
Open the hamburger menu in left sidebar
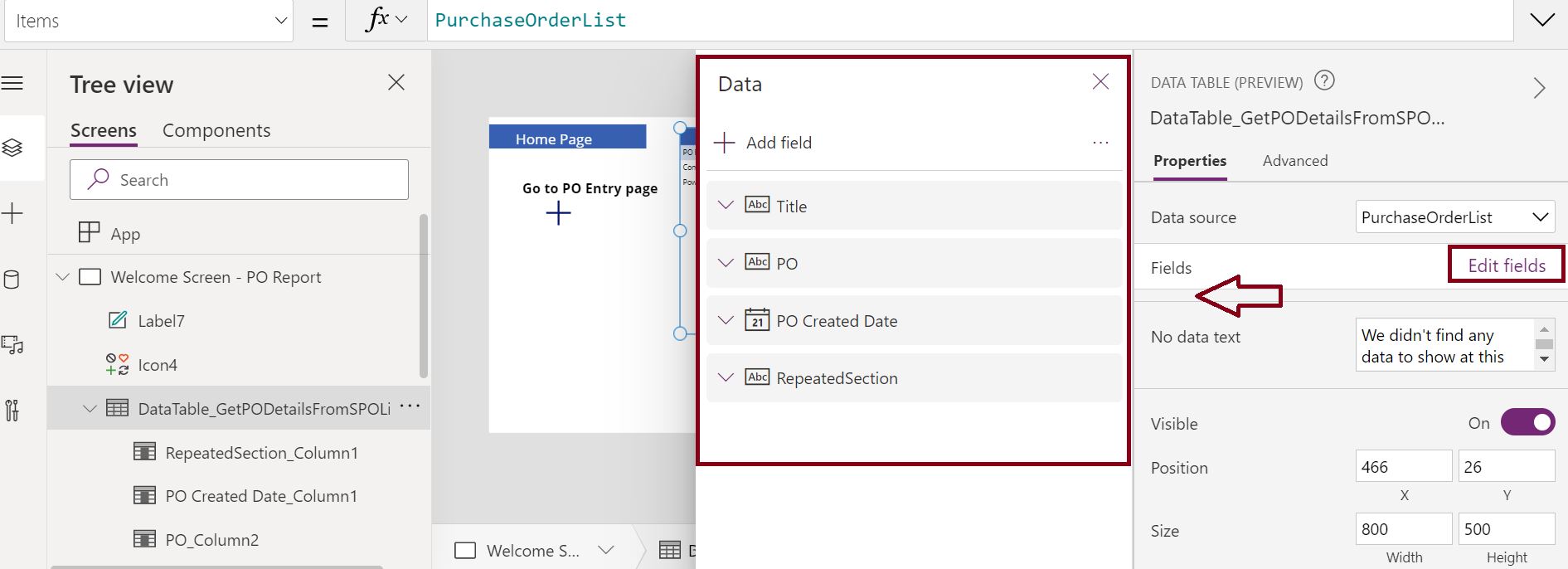click(12, 83)
